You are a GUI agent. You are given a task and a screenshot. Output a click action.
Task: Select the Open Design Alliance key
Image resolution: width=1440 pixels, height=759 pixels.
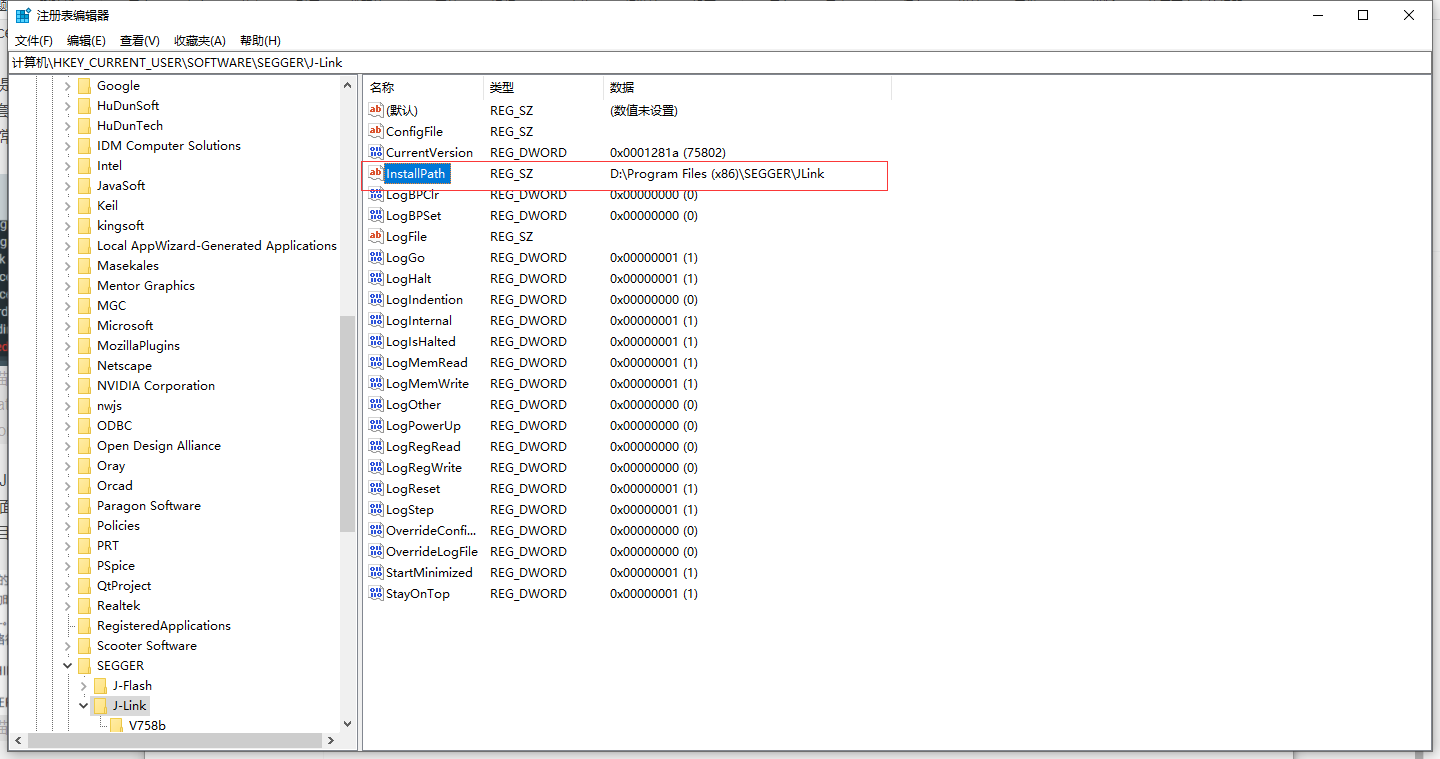click(x=159, y=445)
